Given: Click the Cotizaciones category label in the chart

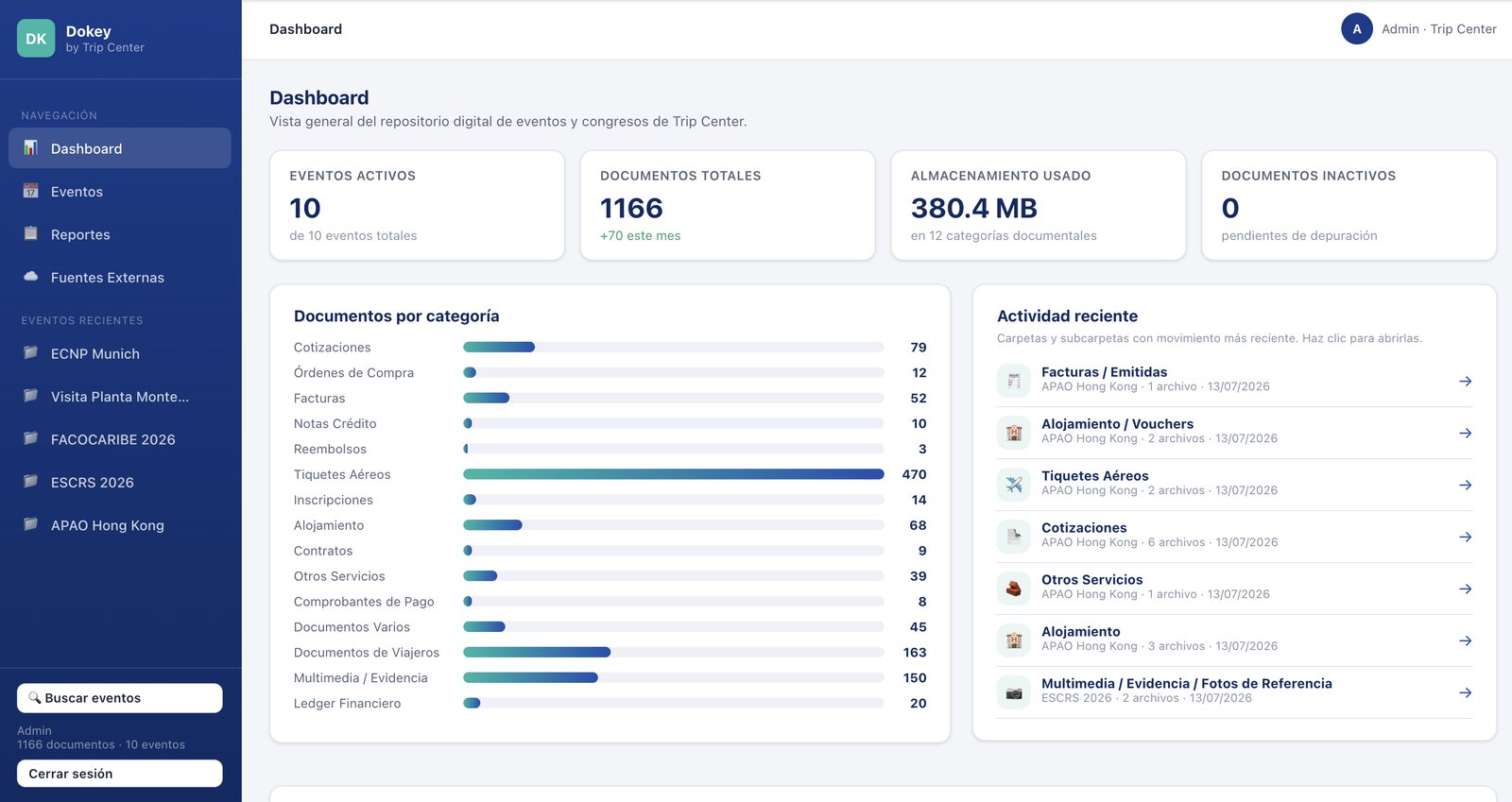Looking at the screenshot, I should coord(333,348).
